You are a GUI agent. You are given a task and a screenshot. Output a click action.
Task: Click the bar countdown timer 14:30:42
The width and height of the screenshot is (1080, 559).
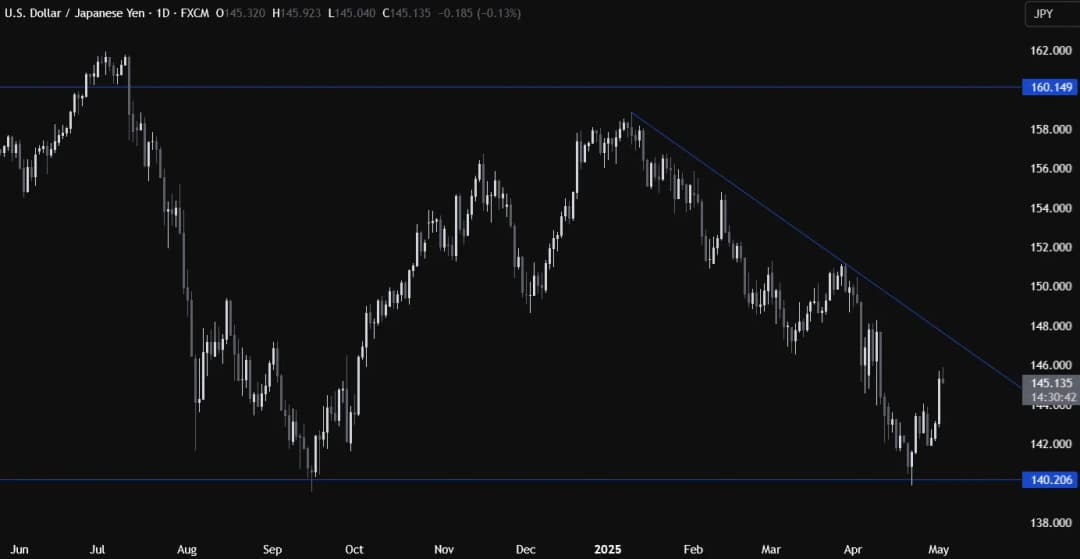(x=1048, y=397)
